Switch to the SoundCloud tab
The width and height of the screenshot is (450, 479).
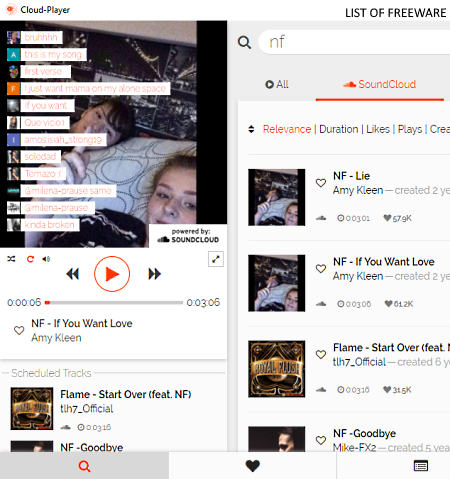click(380, 84)
